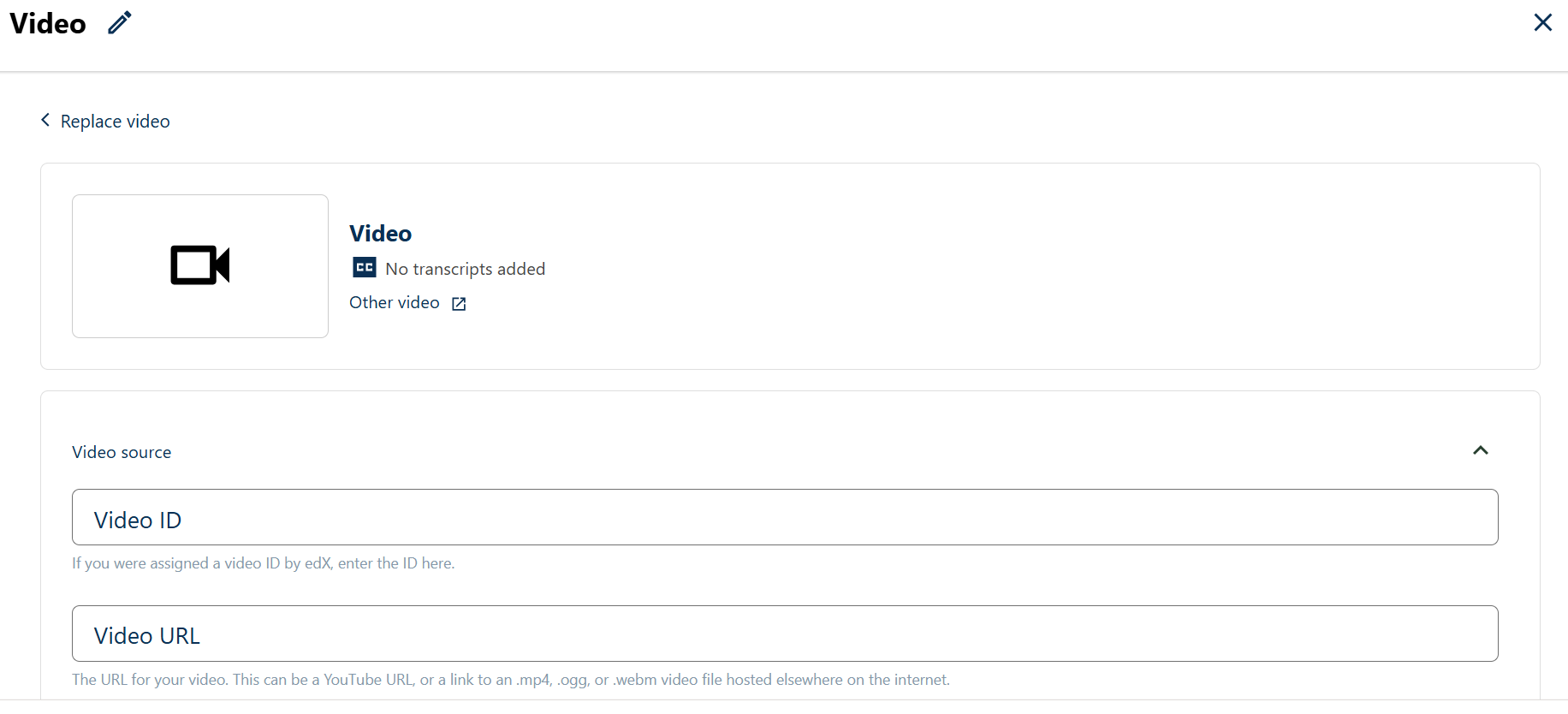Click the CC closed captions icon

(x=365, y=268)
